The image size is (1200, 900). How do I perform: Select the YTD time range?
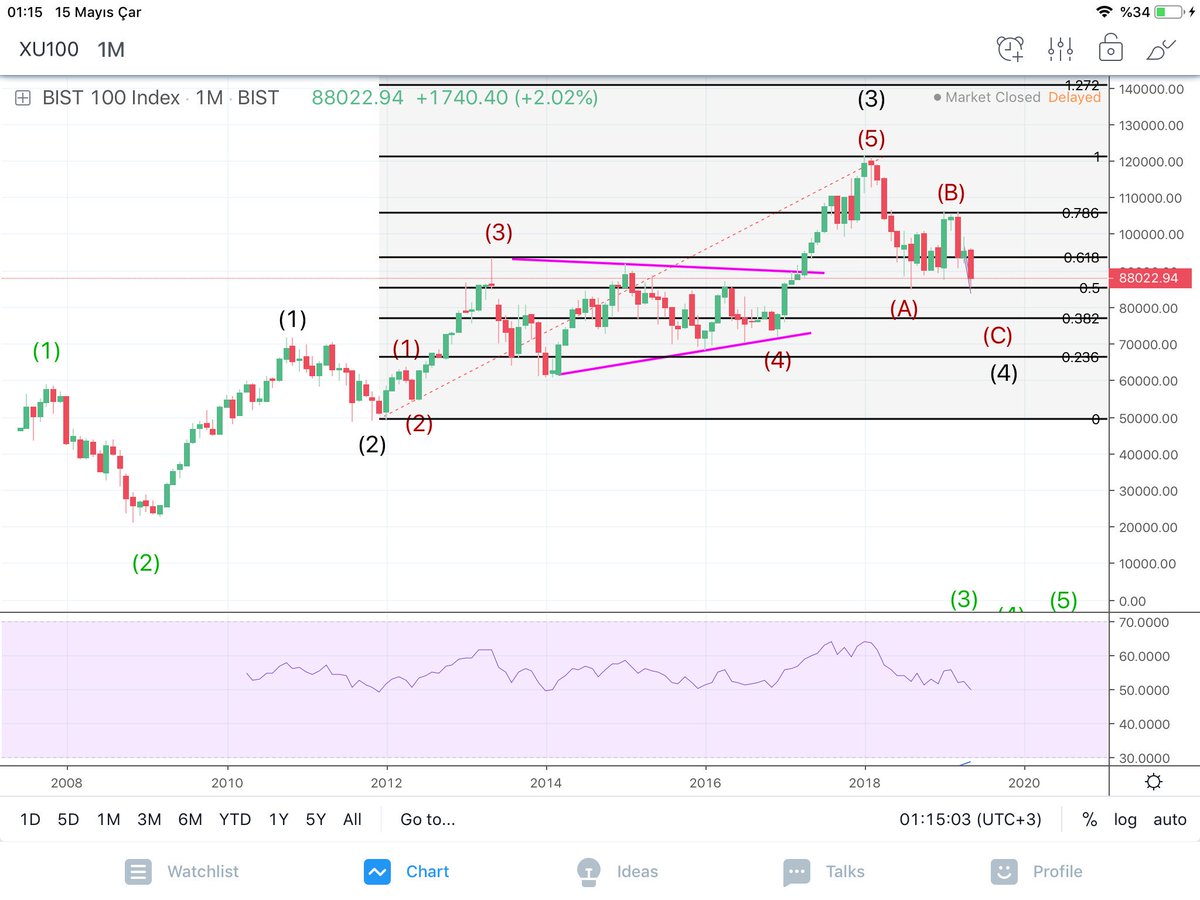[x=235, y=819]
